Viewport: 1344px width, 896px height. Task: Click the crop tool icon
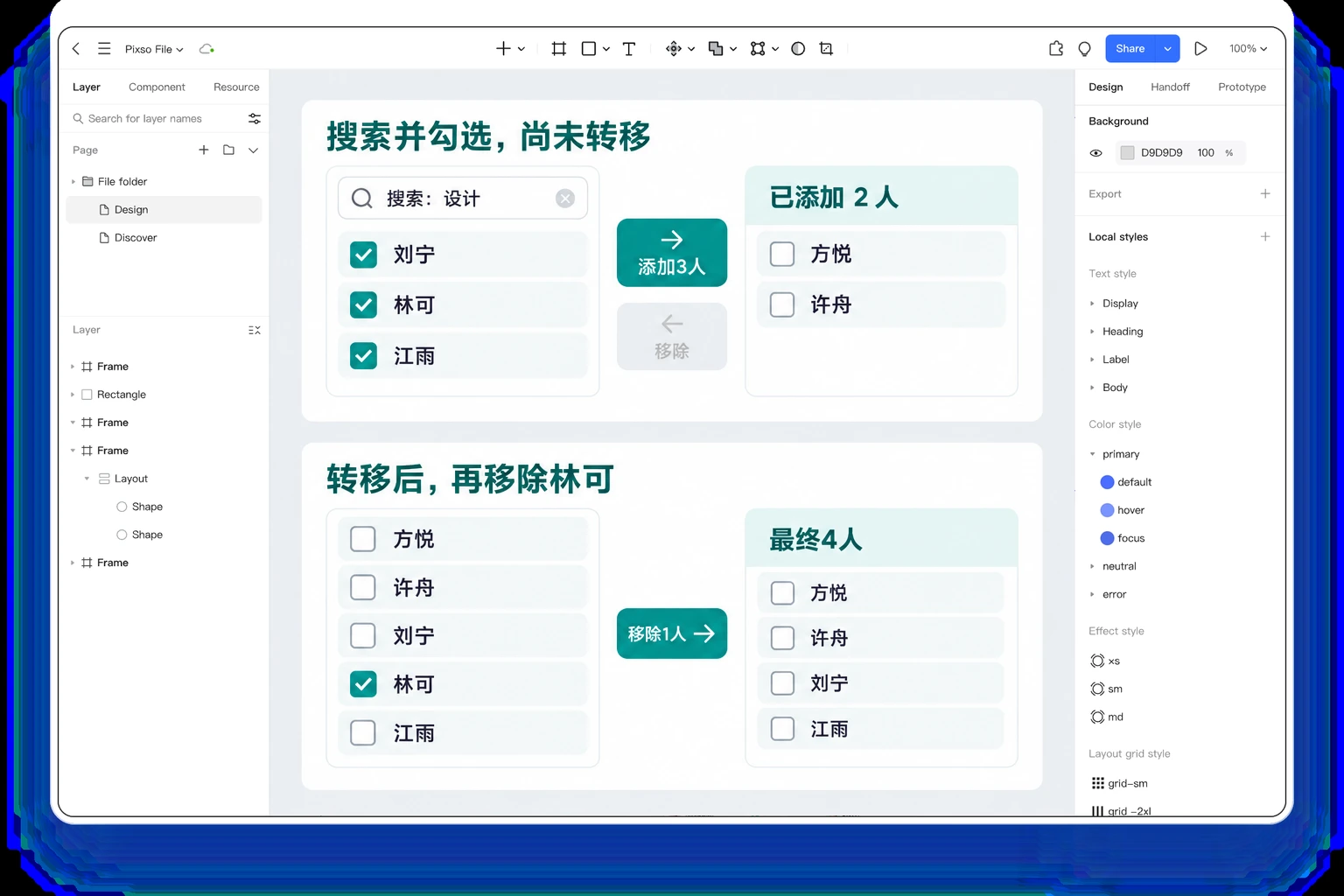(x=826, y=49)
